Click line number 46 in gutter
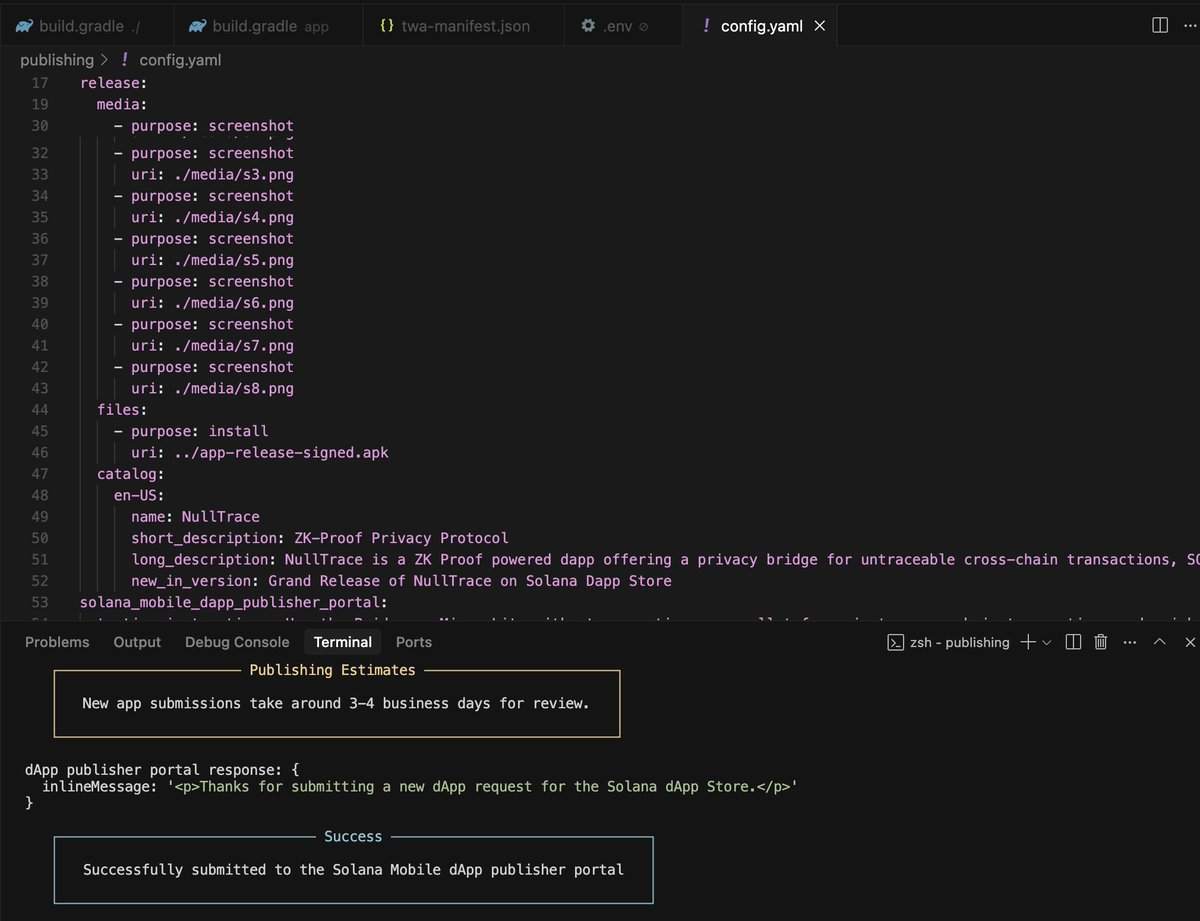This screenshot has width=1200, height=921. point(40,453)
